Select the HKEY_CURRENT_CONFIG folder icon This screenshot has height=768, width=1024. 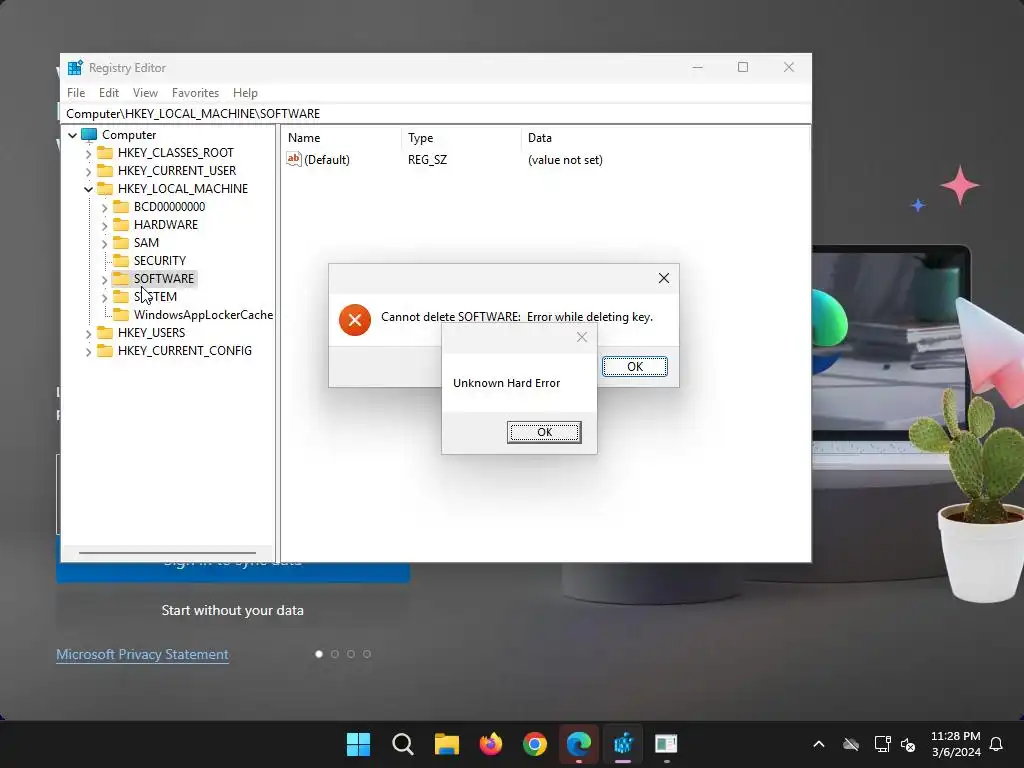pyautogui.click(x=105, y=351)
